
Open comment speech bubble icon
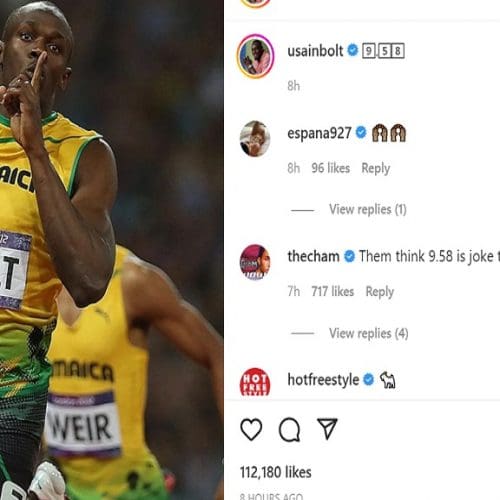289,430
